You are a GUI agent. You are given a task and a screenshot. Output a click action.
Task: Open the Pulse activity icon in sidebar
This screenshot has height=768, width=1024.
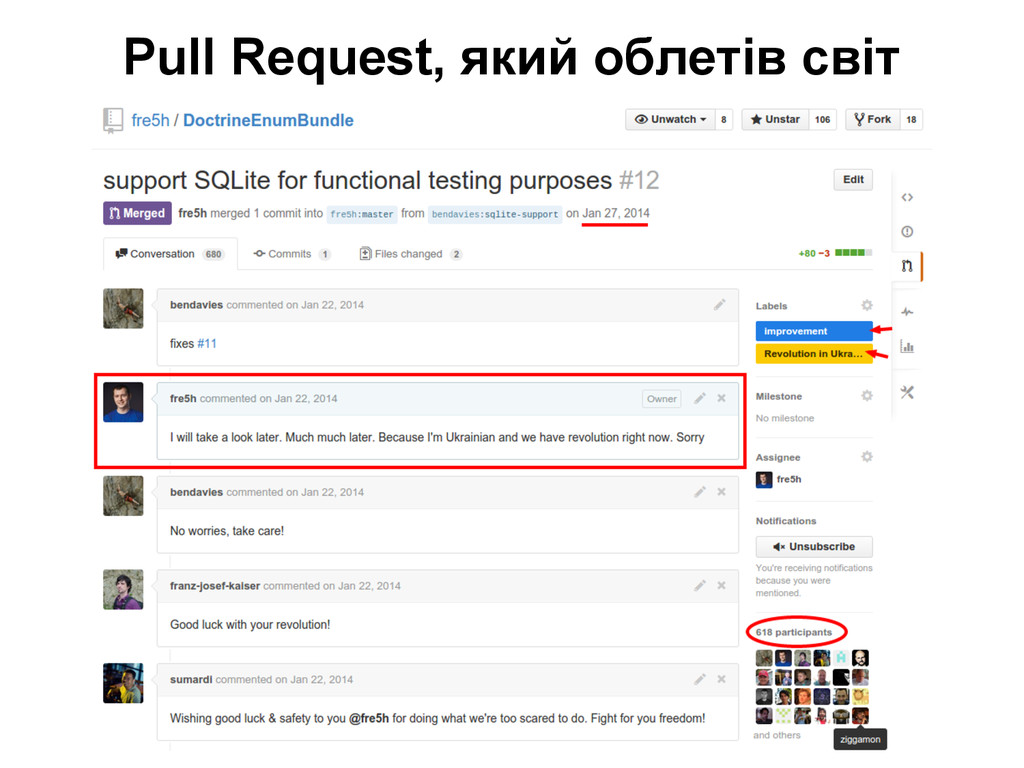tap(907, 312)
